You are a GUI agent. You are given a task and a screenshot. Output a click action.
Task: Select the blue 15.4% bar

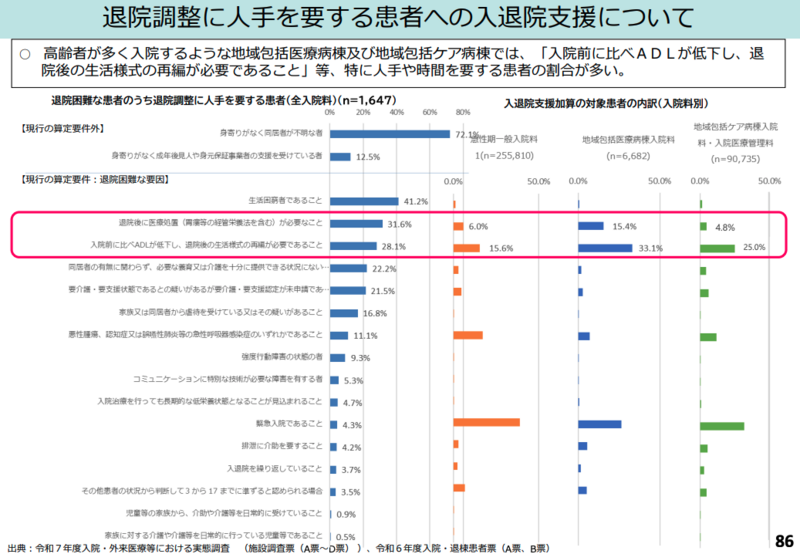click(x=591, y=225)
